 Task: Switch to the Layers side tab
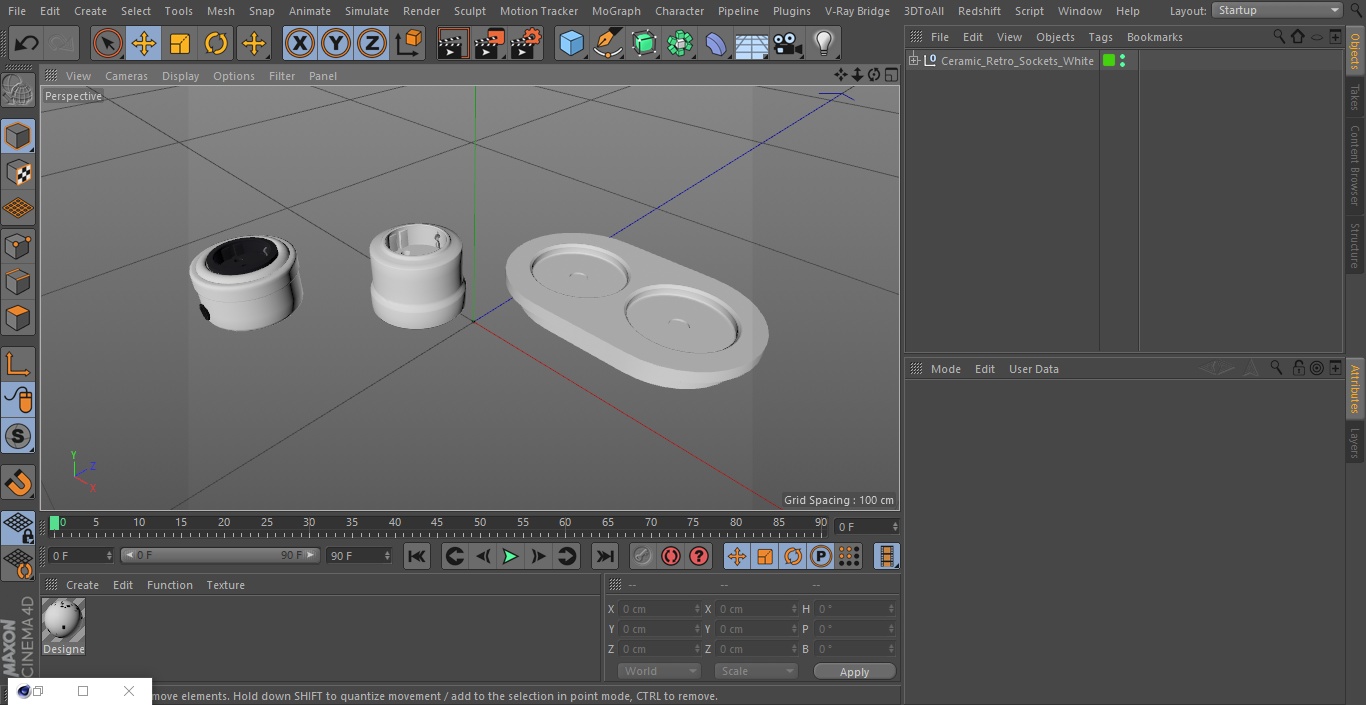[1355, 442]
